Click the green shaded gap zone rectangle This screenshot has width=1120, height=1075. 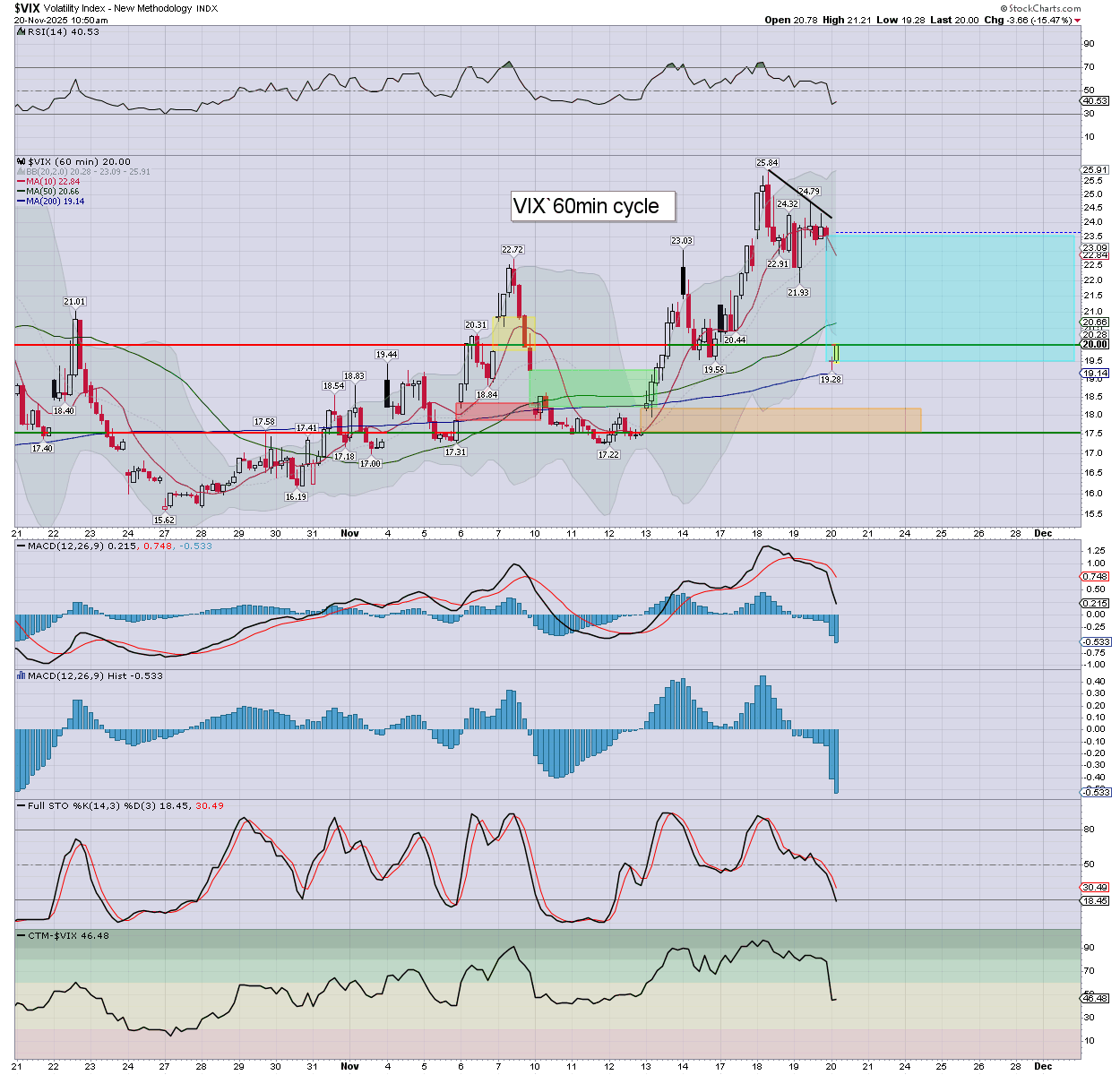click(x=587, y=383)
